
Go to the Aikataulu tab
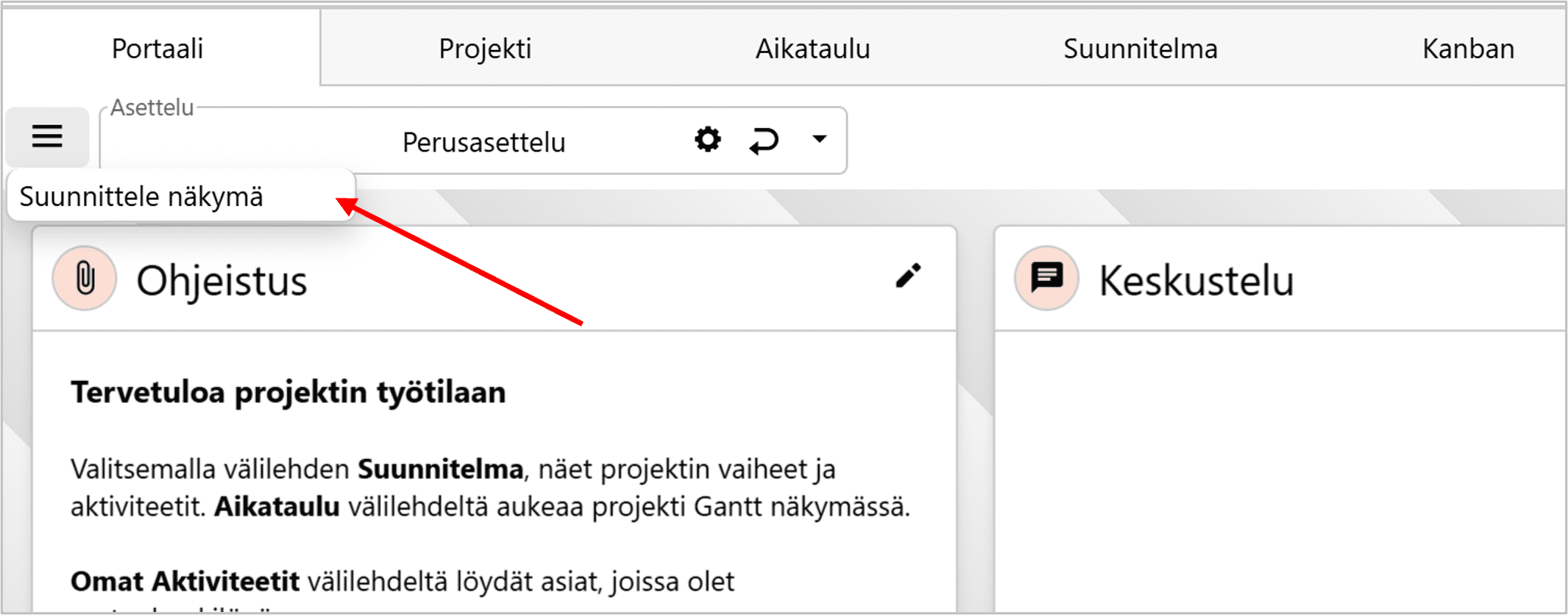(x=813, y=48)
